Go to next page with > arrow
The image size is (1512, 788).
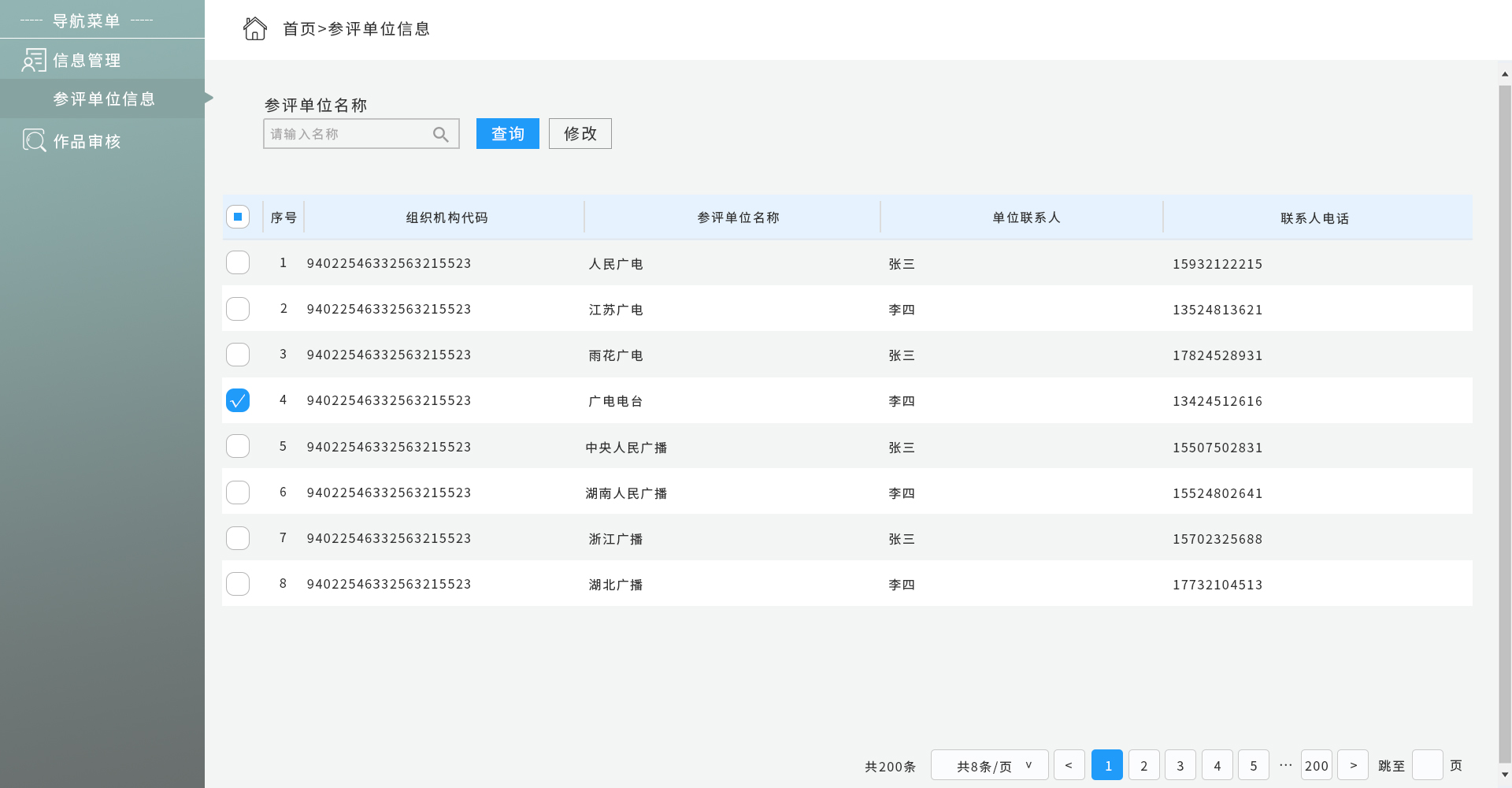(x=1353, y=765)
